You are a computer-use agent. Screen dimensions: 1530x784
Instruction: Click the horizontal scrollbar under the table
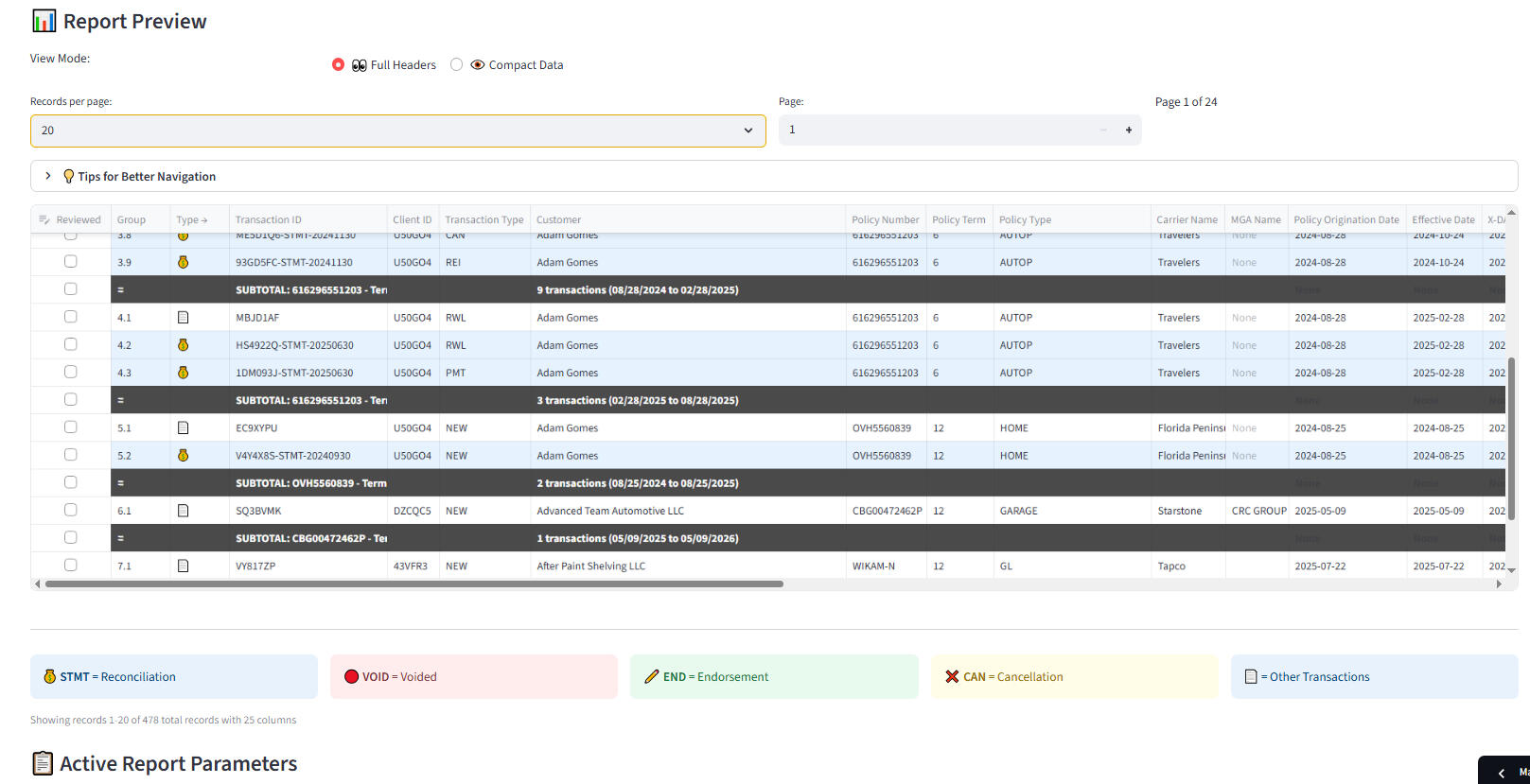(414, 584)
